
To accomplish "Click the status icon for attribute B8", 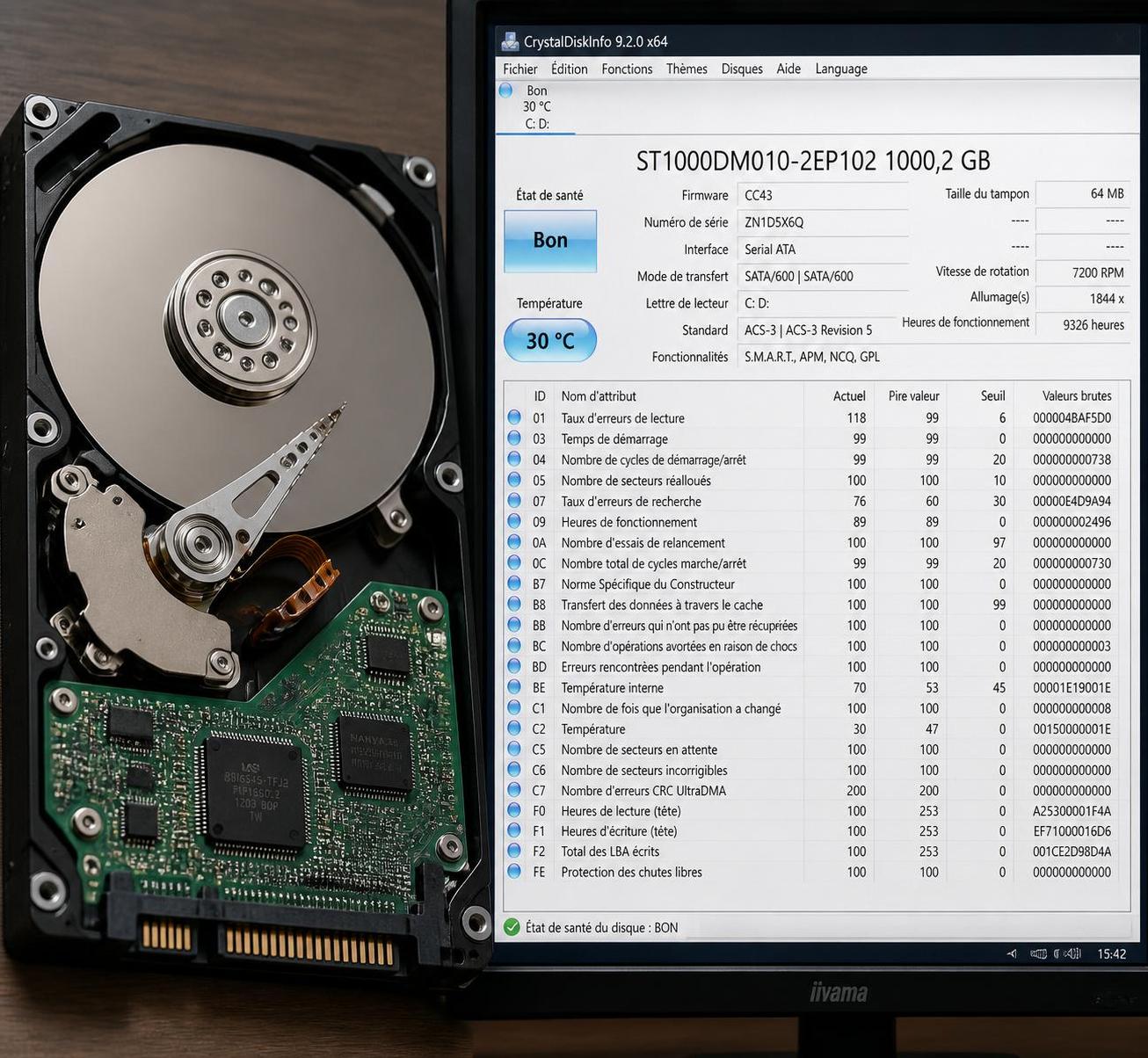I will pos(514,605).
